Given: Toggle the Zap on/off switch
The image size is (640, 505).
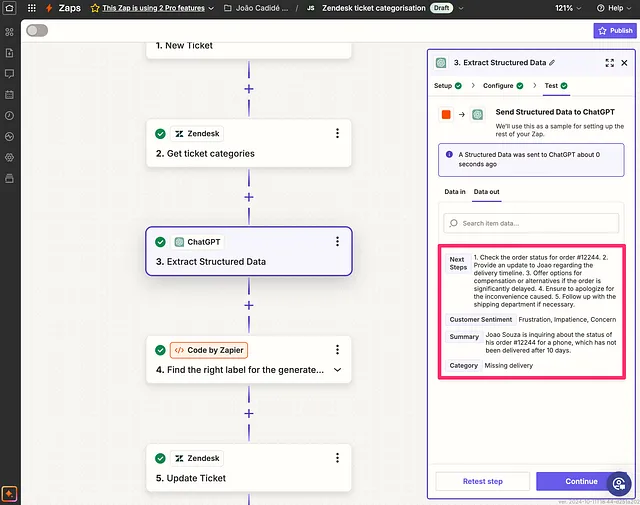Looking at the screenshot, I should point(37,31).
